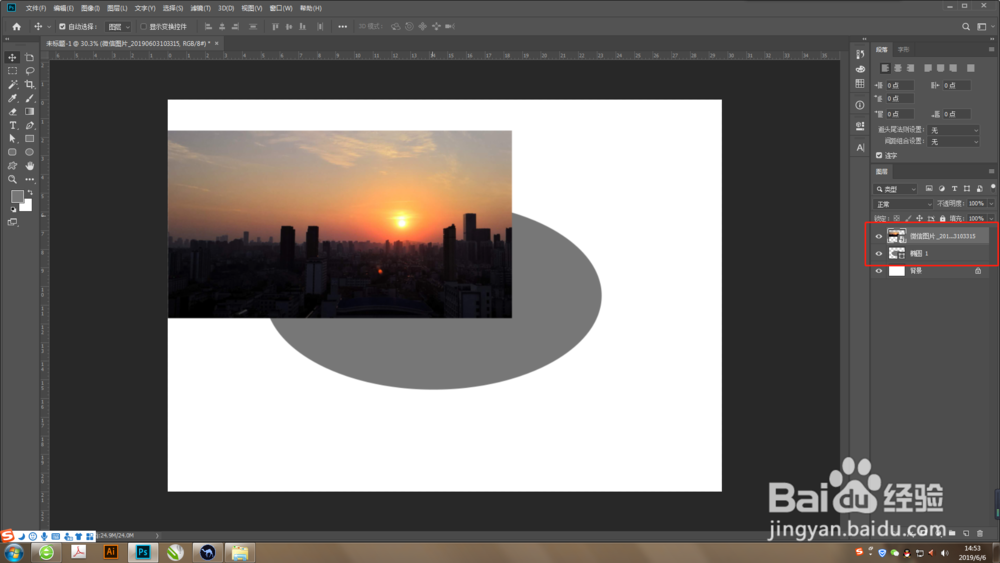1000x563 pixels.
Task: Open the 类型 layer filter dropdown
Action: point(895,189)
